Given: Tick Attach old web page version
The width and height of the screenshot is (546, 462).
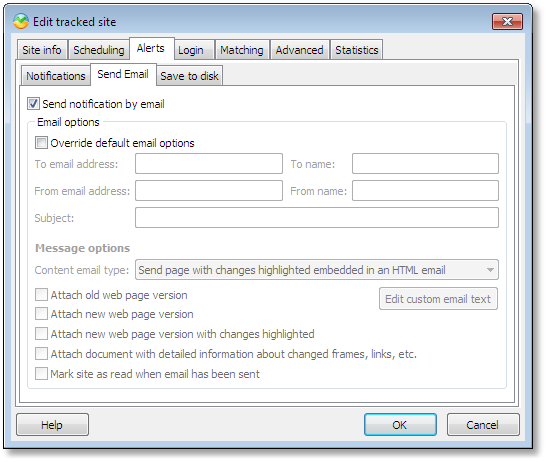Looking at the screenshot, I should [41, 295].
